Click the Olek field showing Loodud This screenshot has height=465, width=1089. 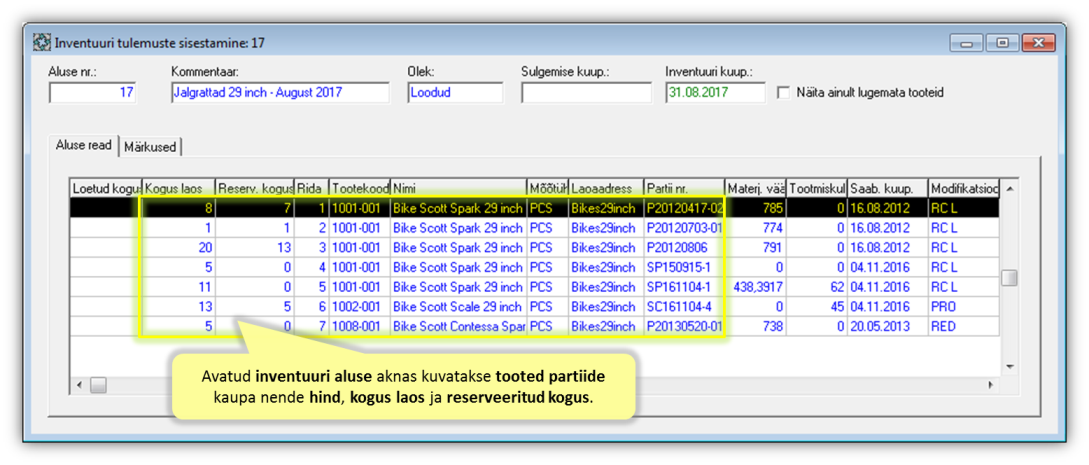(455, 92)
